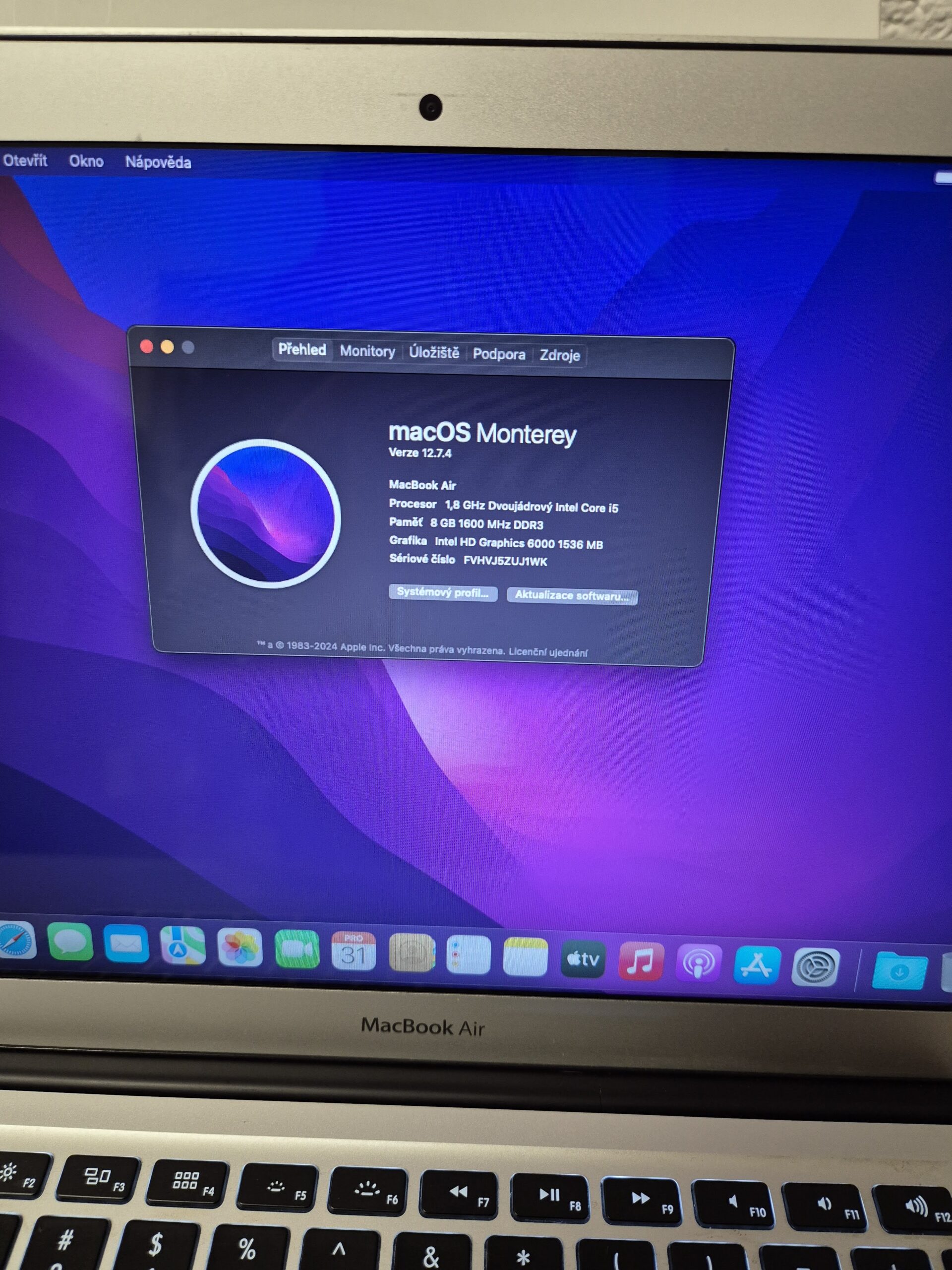Switch to Monitory tab
The image size is (952, 1270).
pyautogui.click(x=367, y=351)
